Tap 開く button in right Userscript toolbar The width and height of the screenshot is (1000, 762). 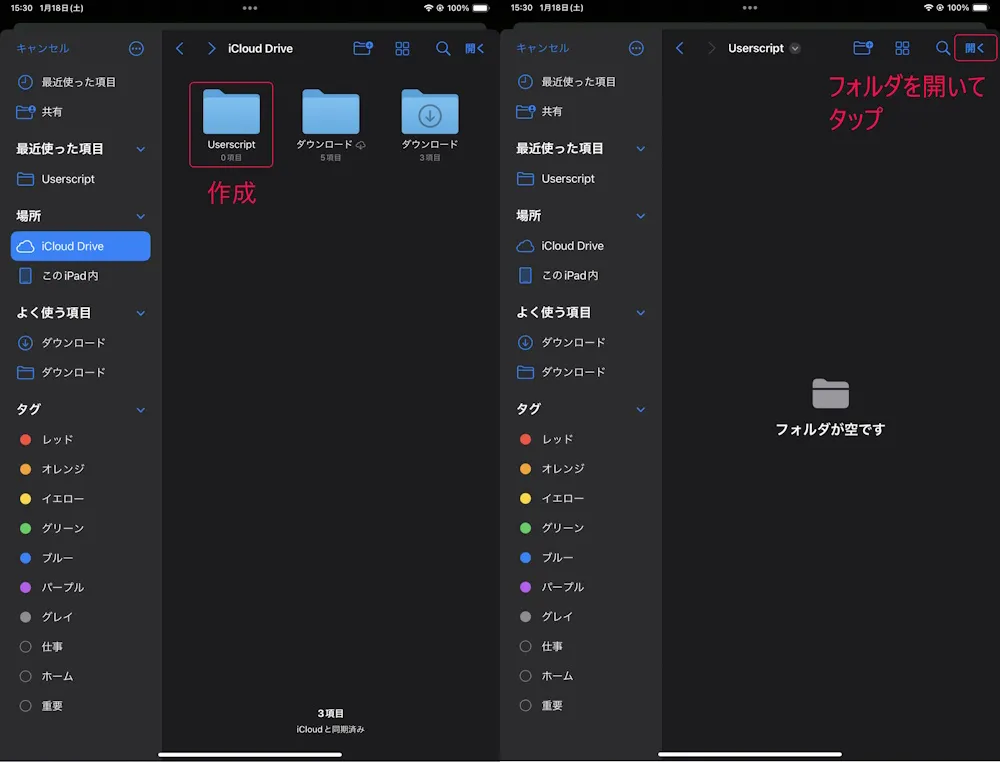click(974, 48)
